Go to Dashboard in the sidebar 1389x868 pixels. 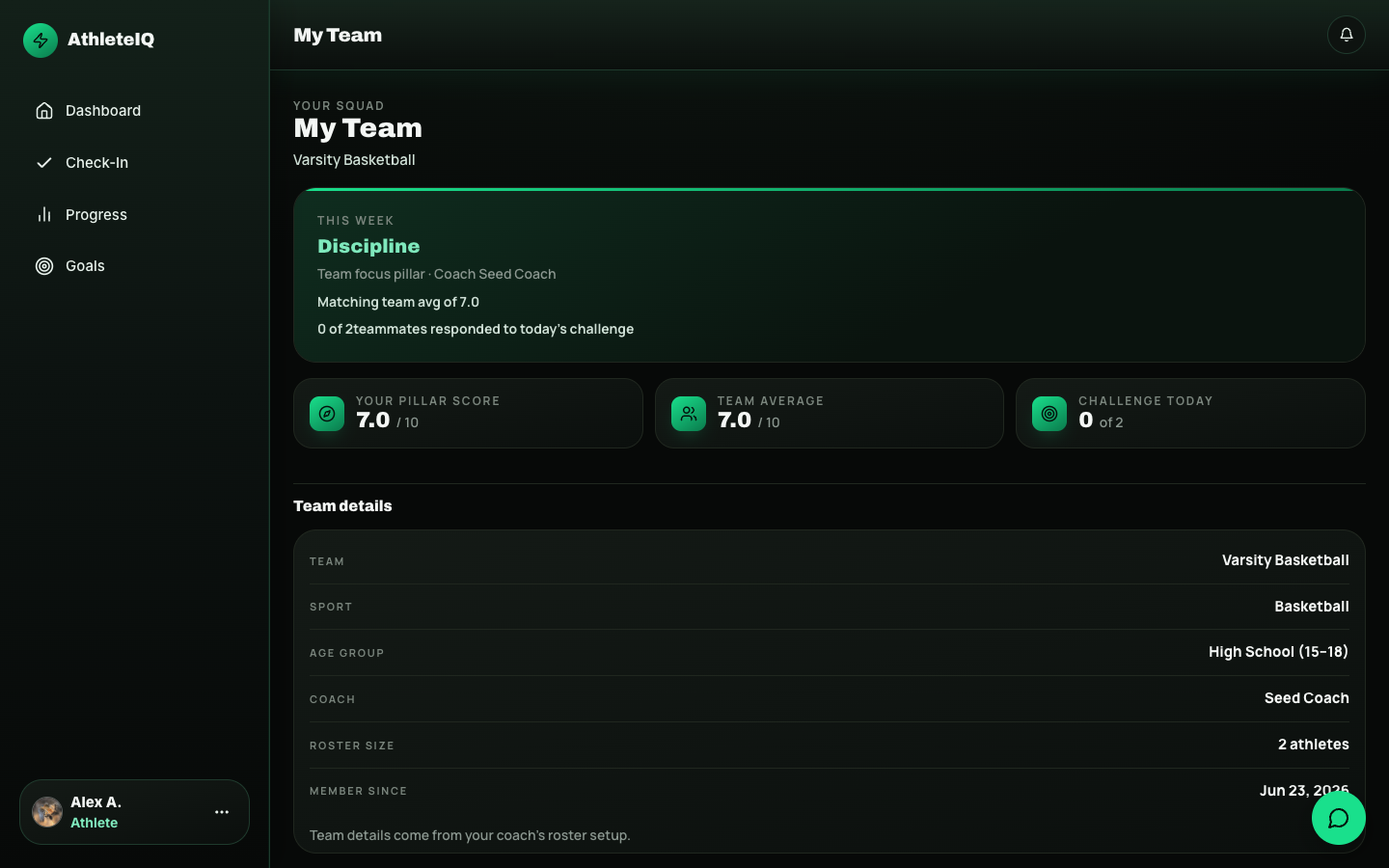point(134,111)
